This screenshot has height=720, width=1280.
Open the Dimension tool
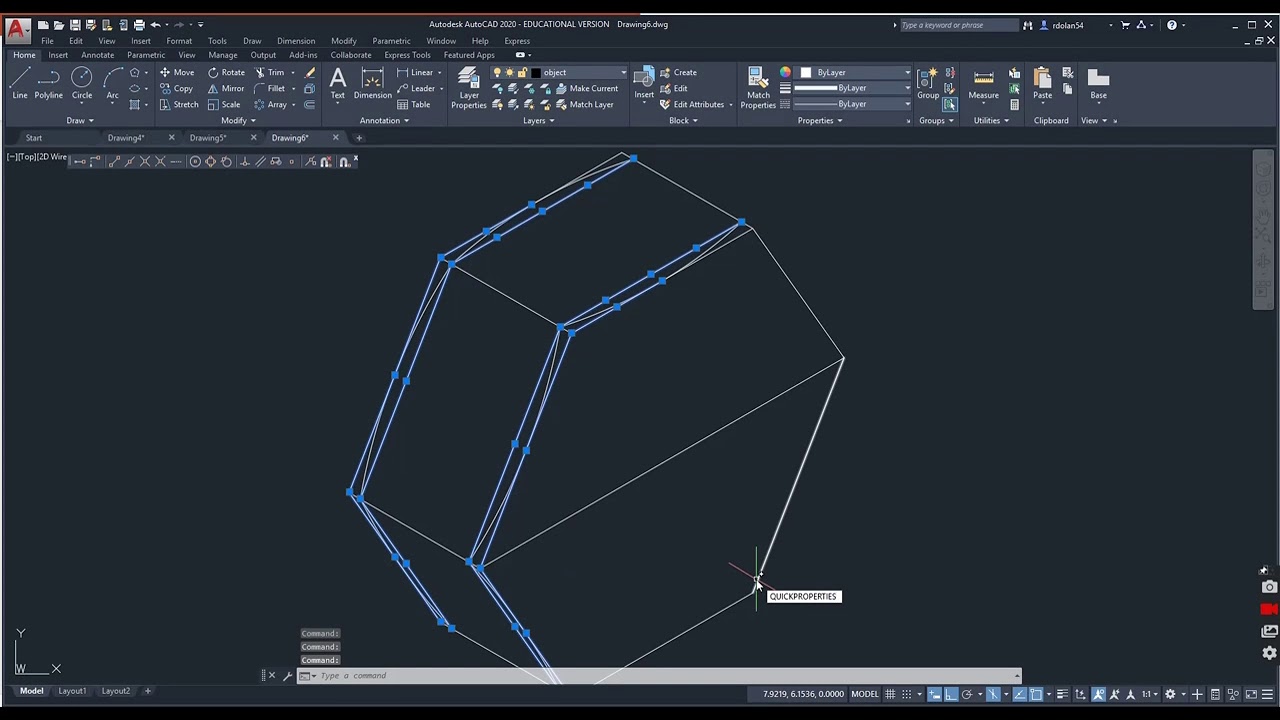[372, 83]
